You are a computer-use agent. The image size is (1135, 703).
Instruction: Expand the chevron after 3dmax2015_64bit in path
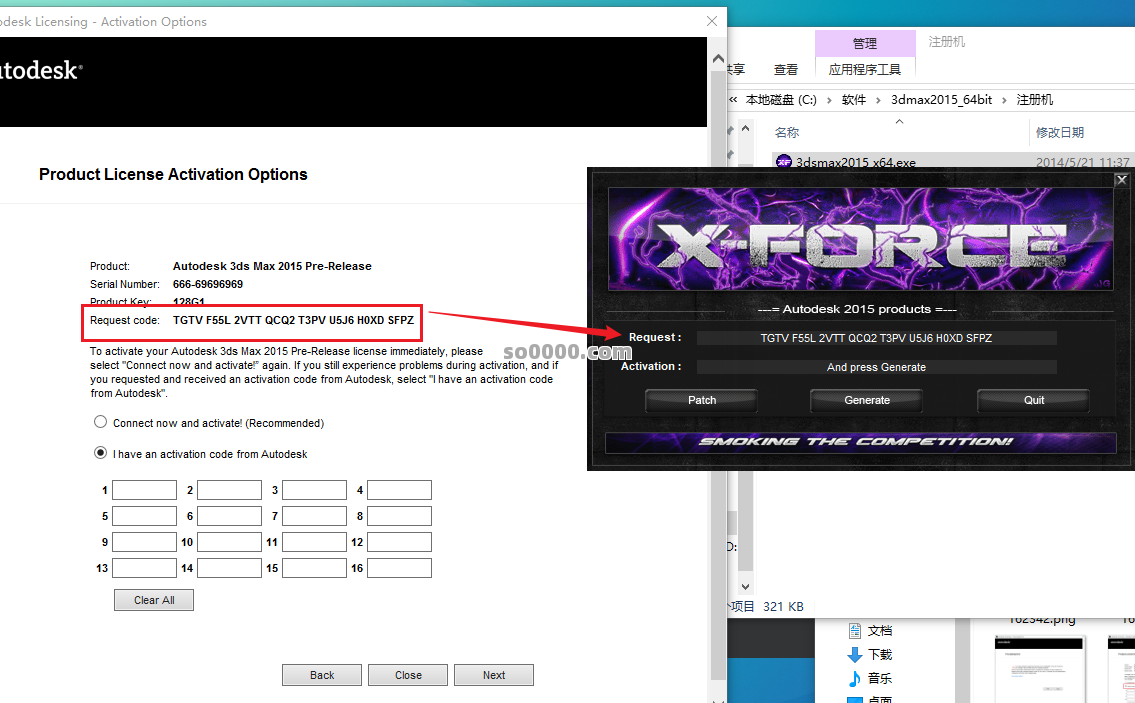(1004, 100)
